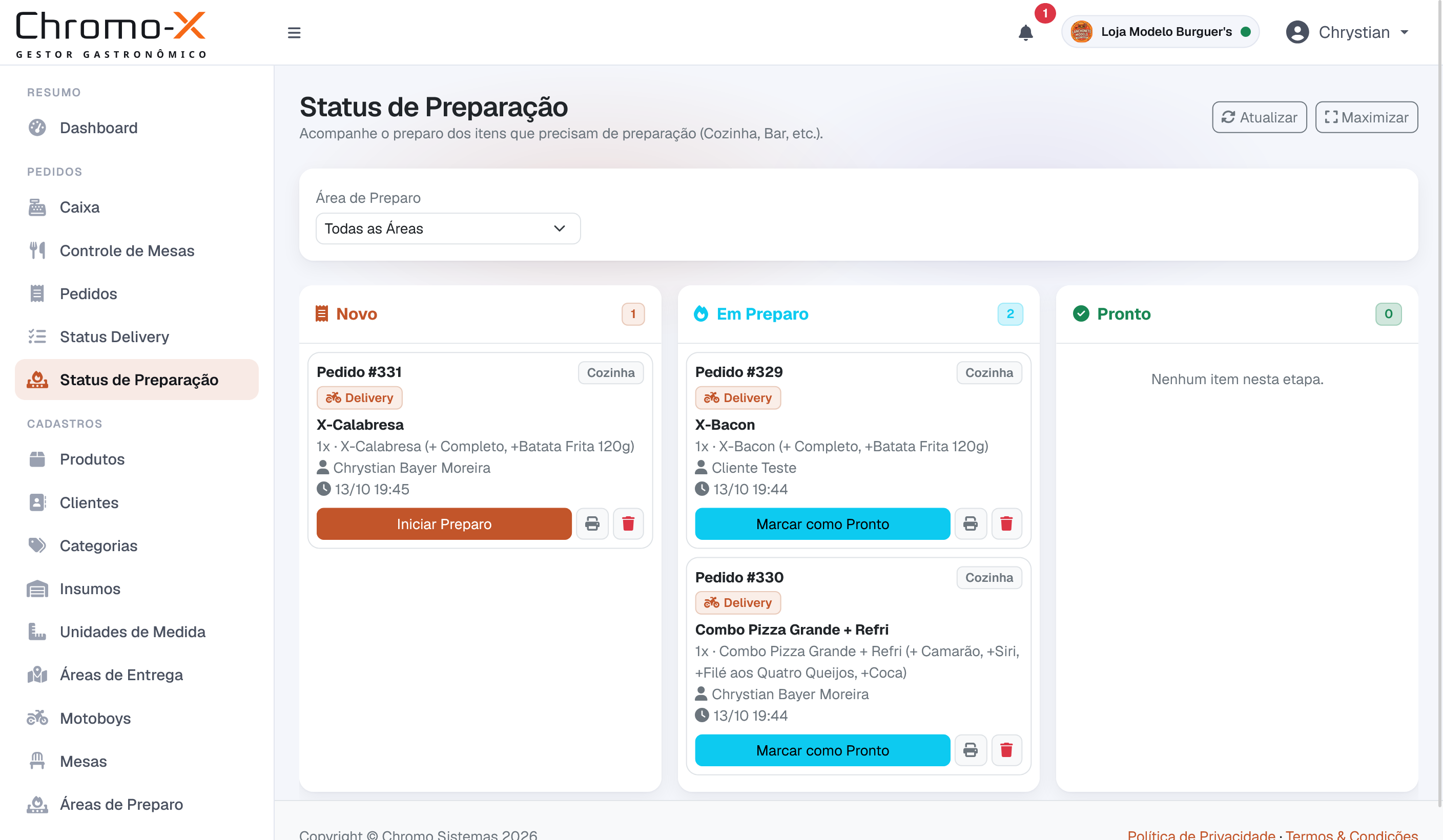This screenshot has width=1443, height=840.
Task: Start preparation with Iniciar Preparo
Action: 444,523
